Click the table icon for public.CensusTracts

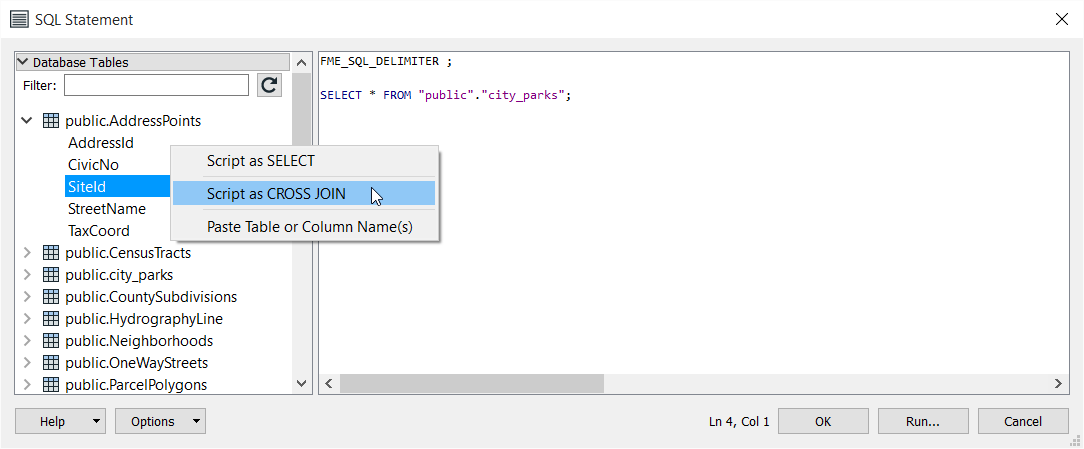50,253
